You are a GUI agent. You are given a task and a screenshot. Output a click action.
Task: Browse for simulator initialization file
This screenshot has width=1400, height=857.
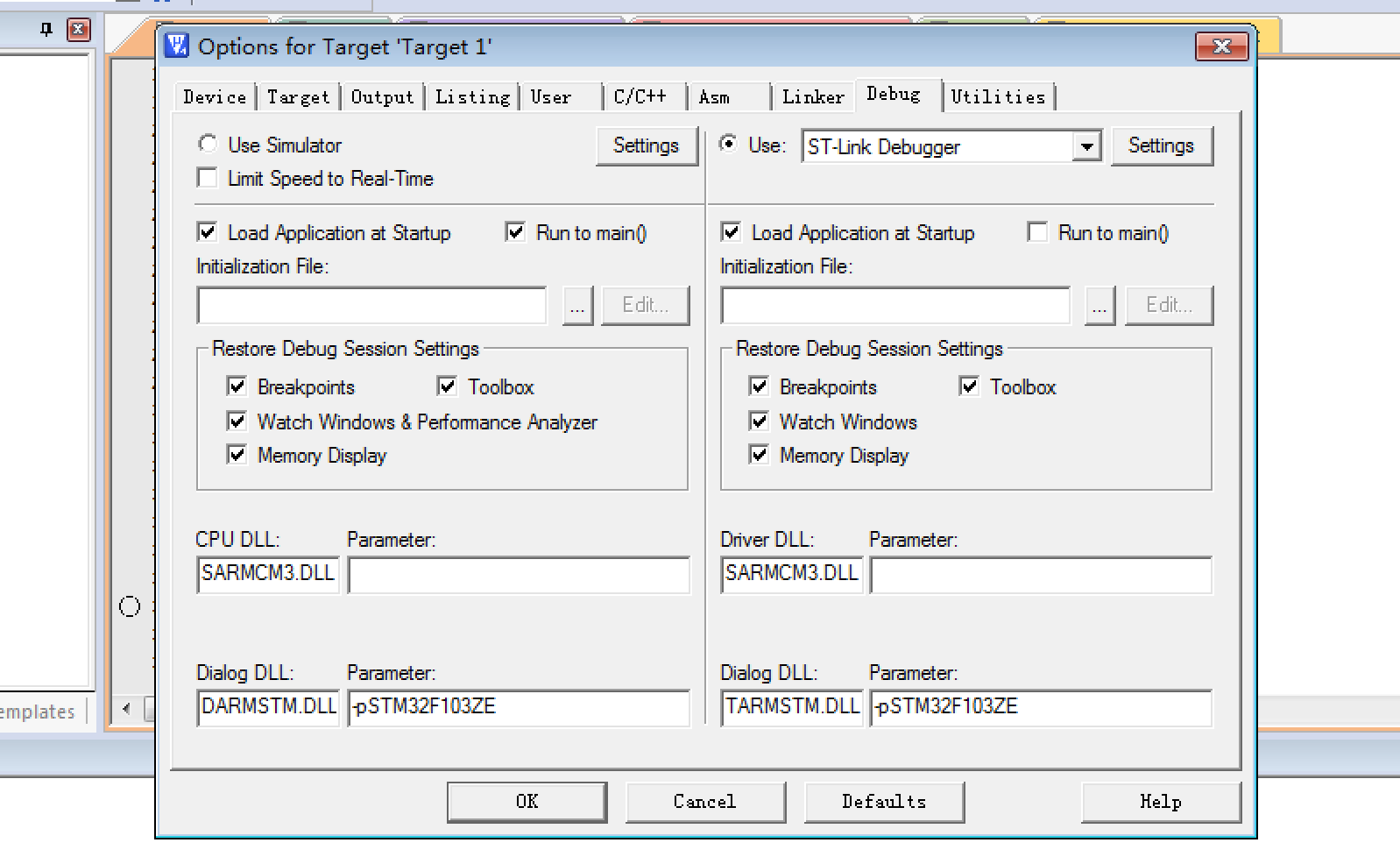pyautogui.click(x=576, y=306)
